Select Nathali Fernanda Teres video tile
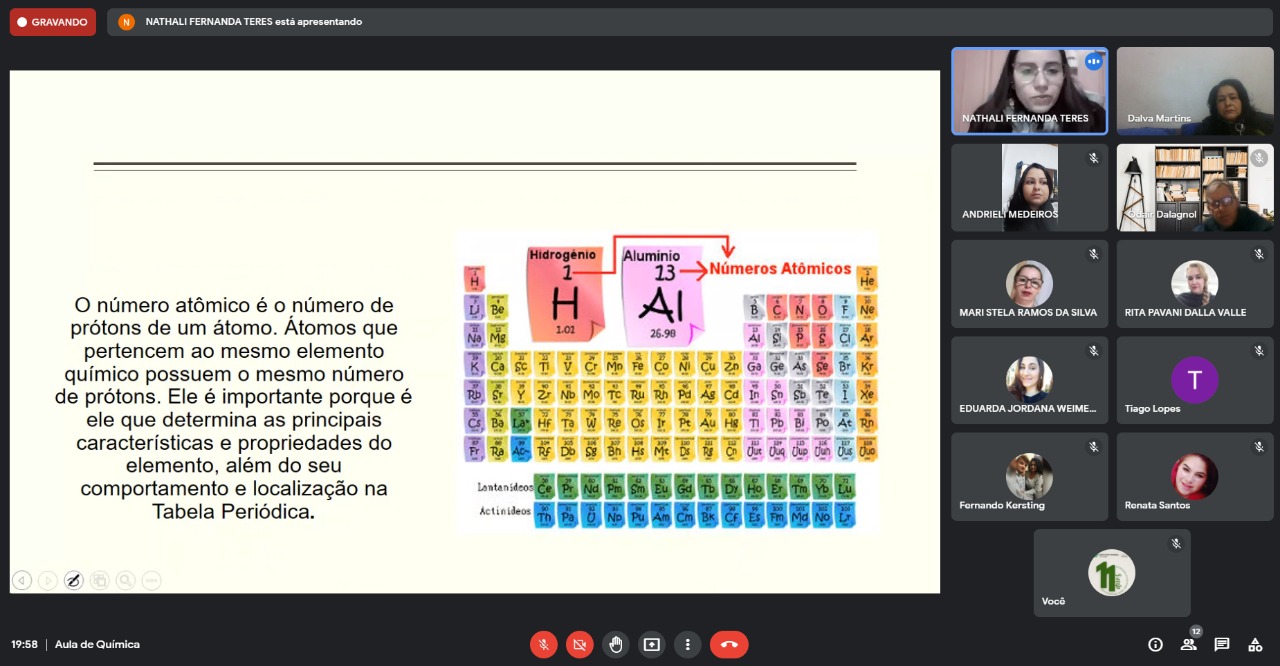The image size is (1280, 666). click(x=1029, y=91)
